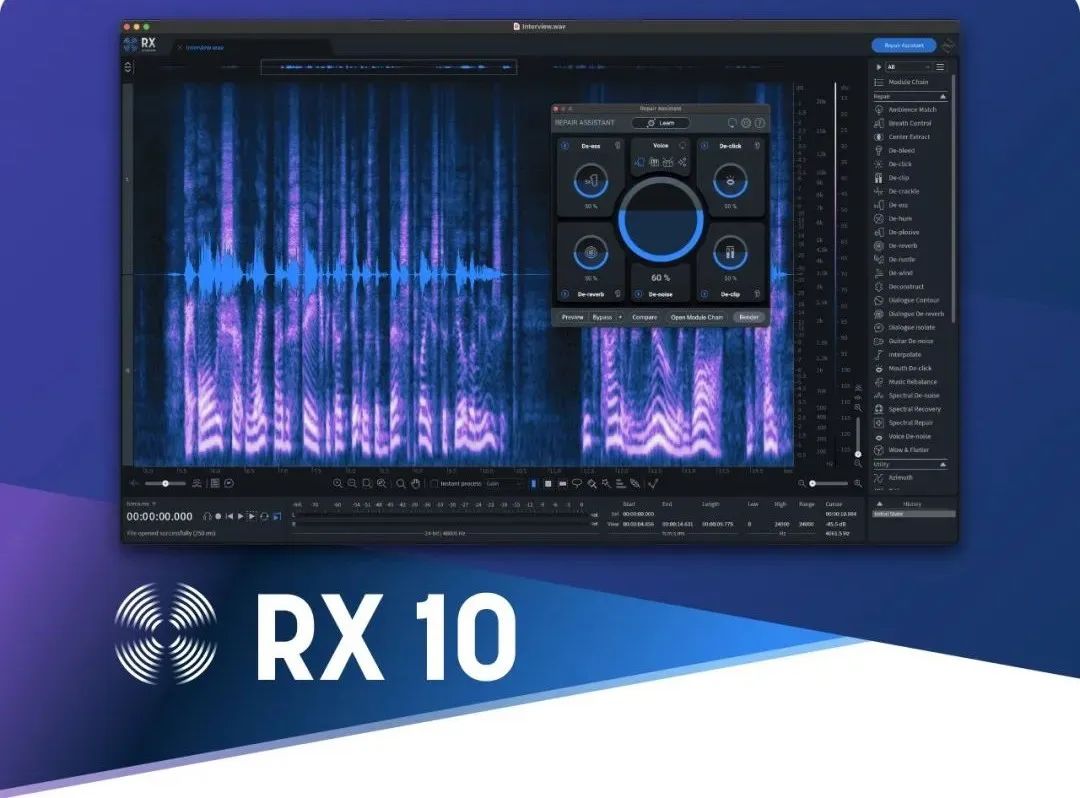The image size is (1080, 798).
Task: Adjust the central De-noise amount dial
Action: [661, 220]
